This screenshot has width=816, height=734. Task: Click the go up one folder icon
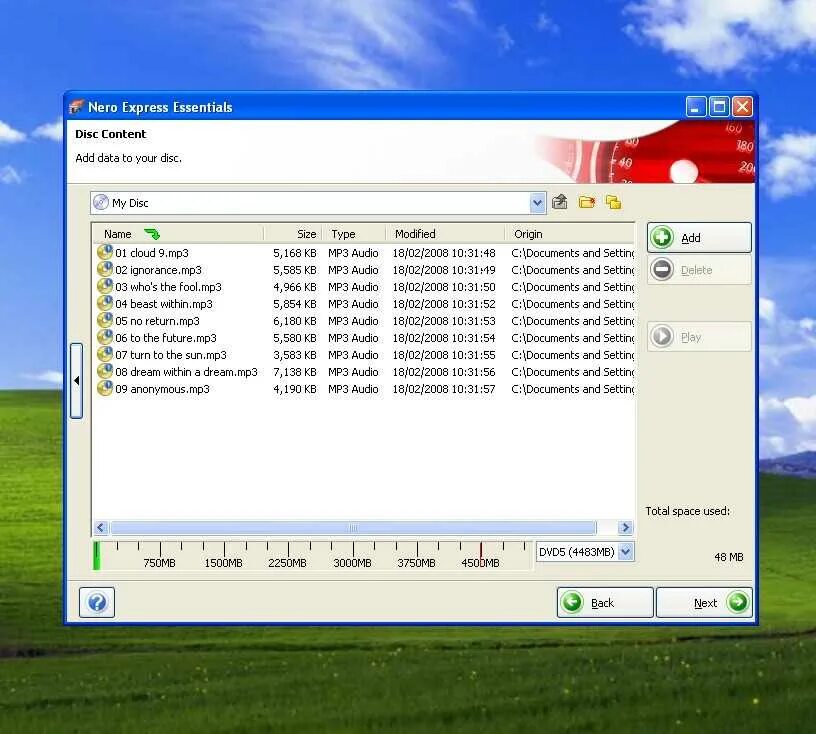tap(559, 202)
